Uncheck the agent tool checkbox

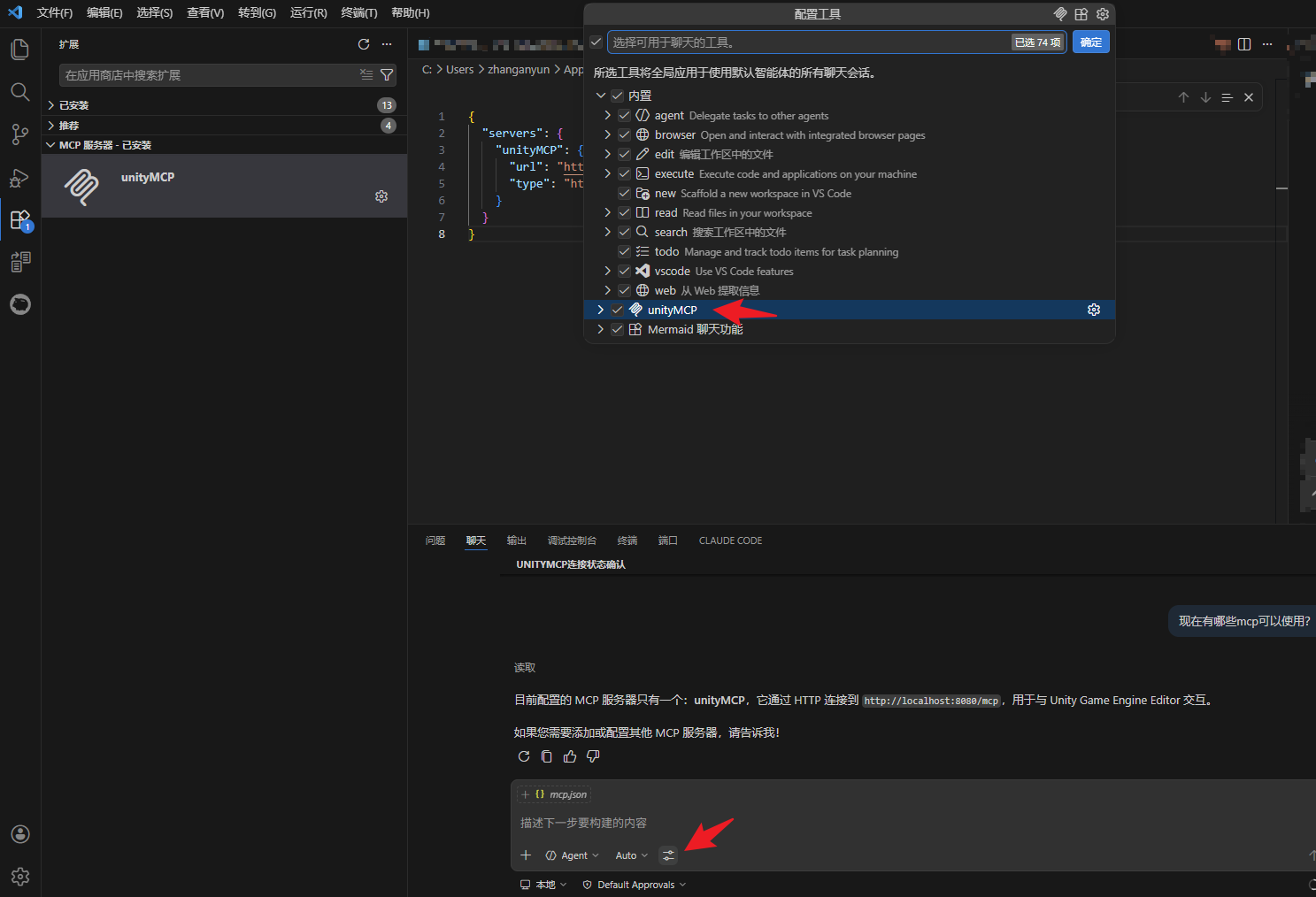[x=625, y=115]
